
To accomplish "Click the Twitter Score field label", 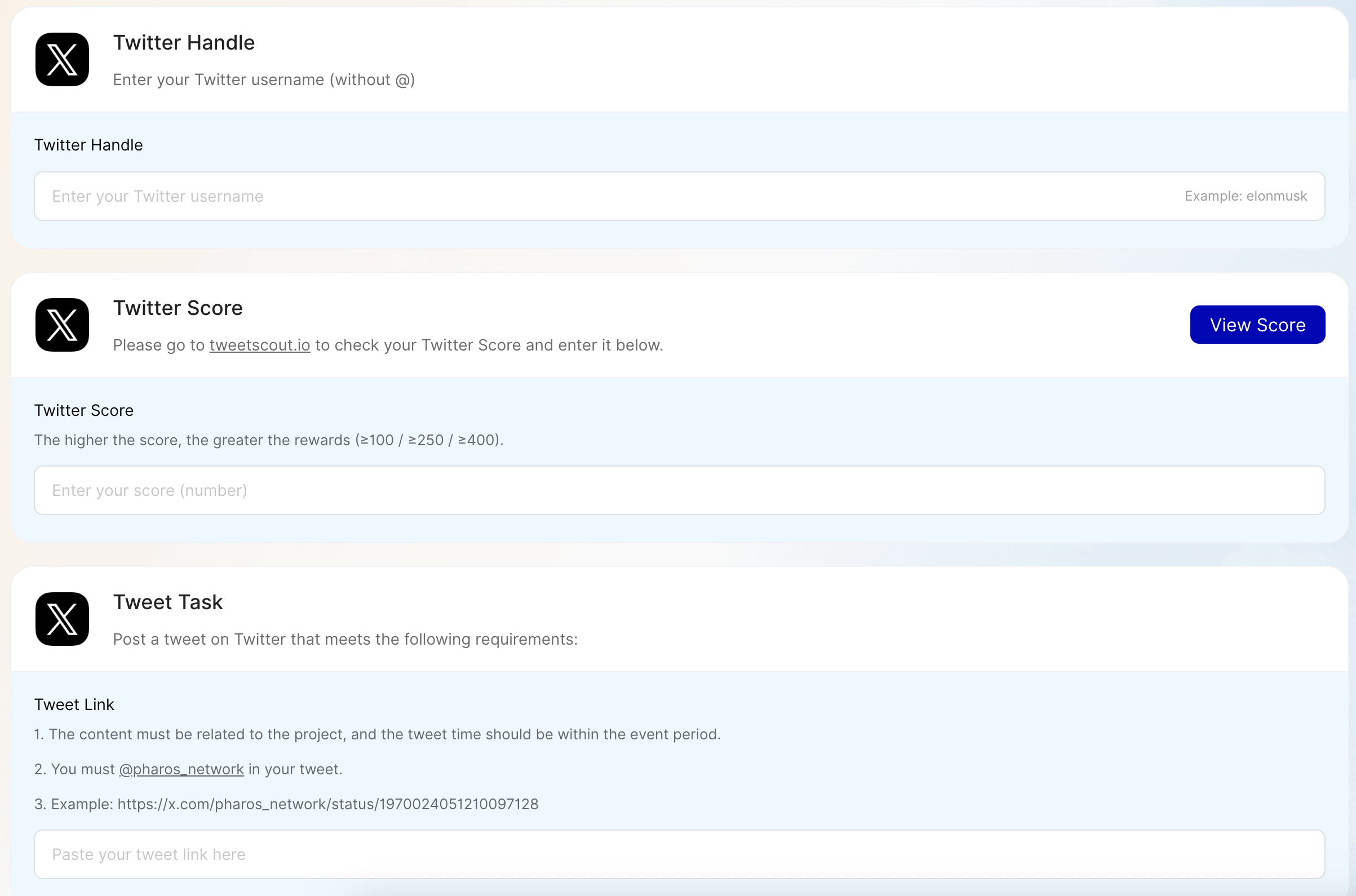I will (84, 410).
